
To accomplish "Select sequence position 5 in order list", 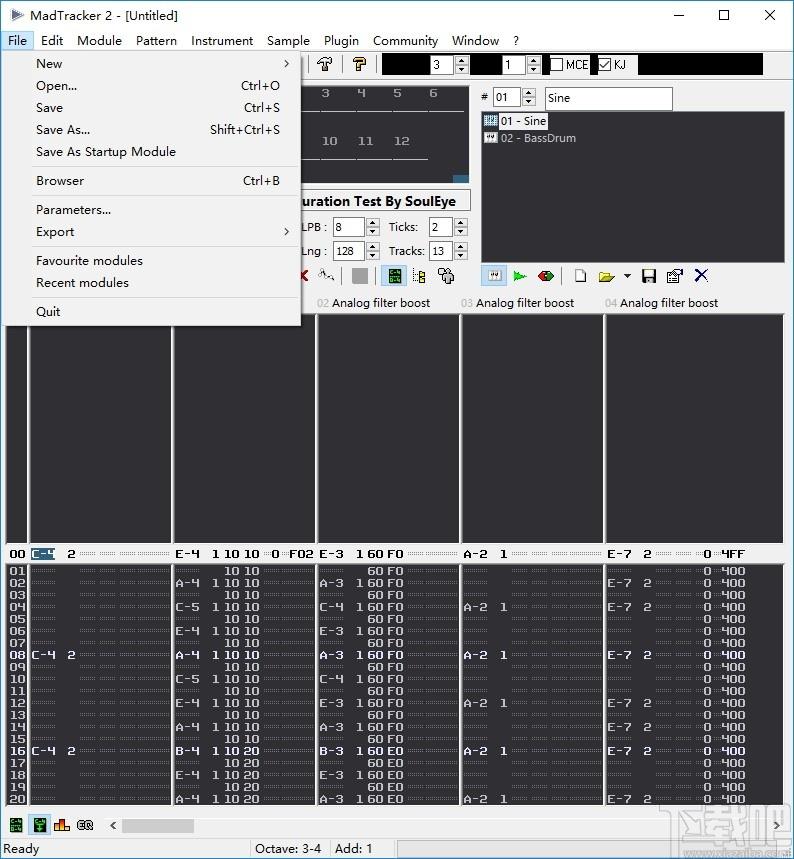I will pyautogui.click(x=397, y=93).
